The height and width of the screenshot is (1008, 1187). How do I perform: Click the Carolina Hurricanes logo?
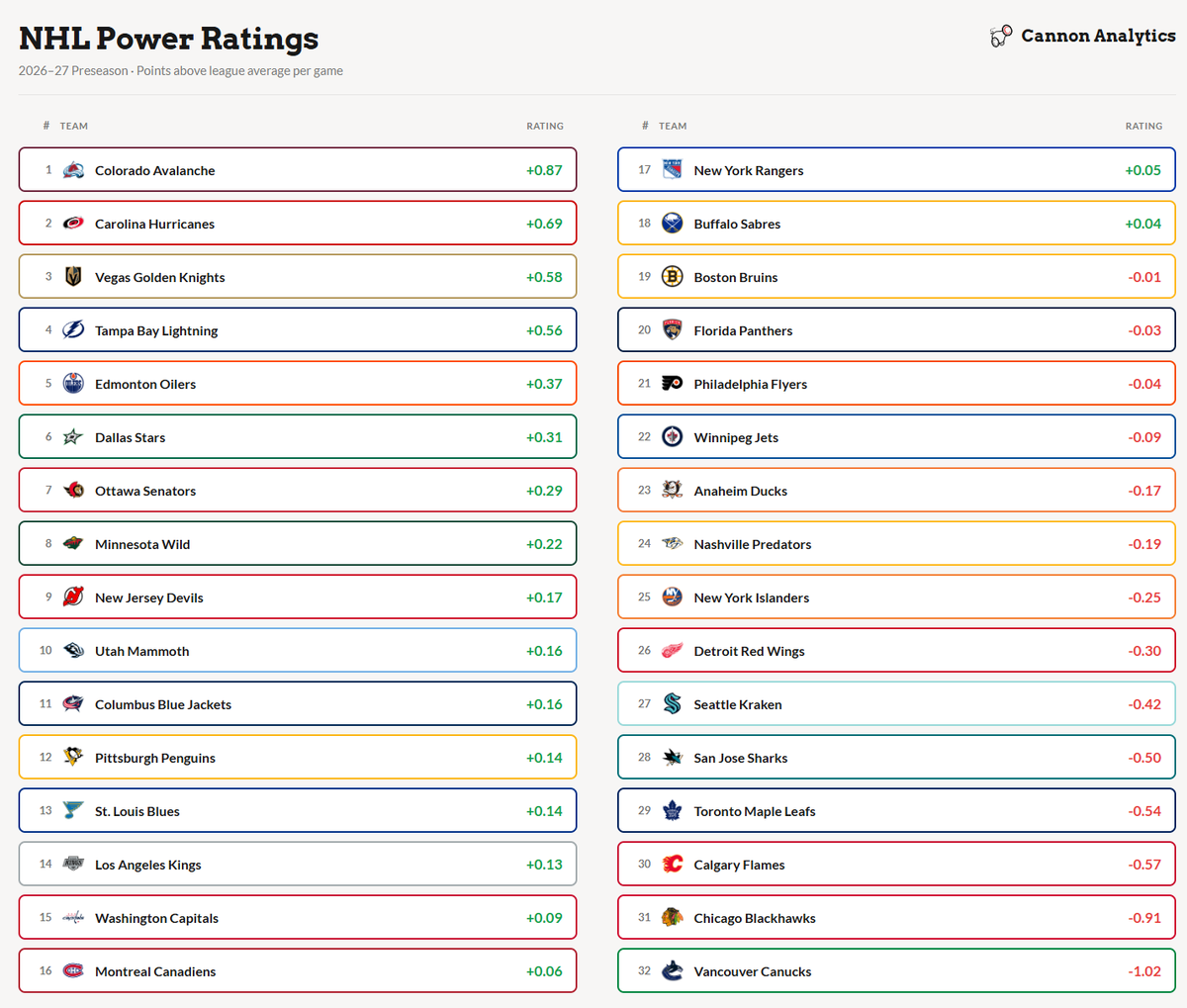click(73, 224)
